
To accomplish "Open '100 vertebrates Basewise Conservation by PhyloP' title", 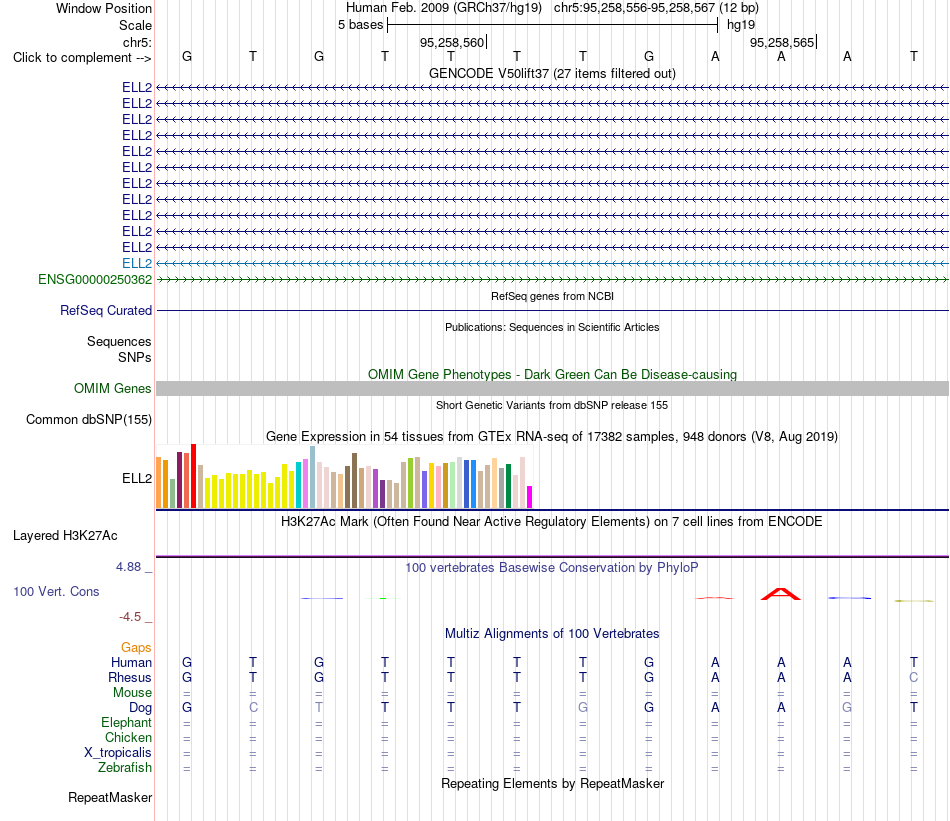I will coord(552,568).
